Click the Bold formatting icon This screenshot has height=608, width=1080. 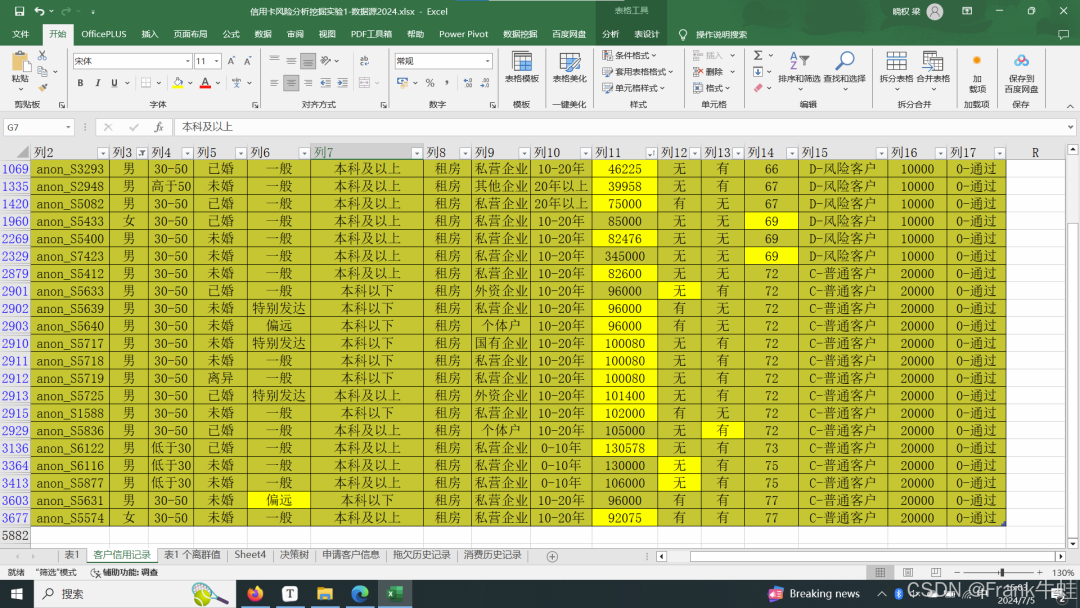click(80, 83)
